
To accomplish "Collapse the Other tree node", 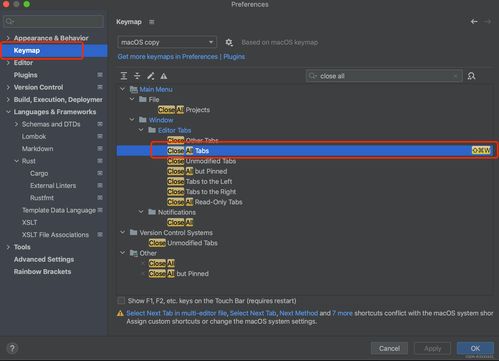I will point(123,253).
